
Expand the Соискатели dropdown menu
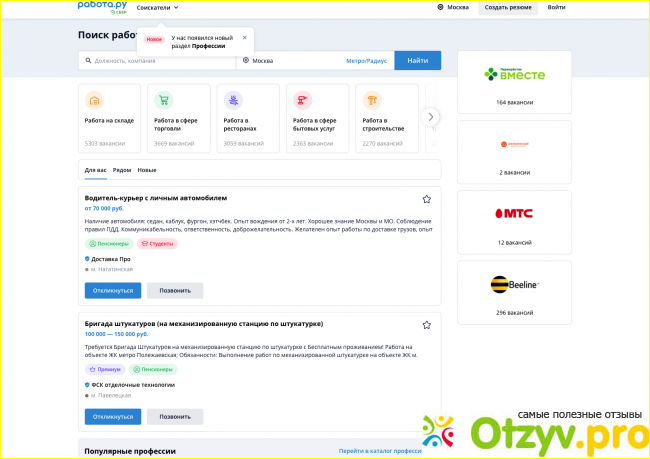pos(158,7)
